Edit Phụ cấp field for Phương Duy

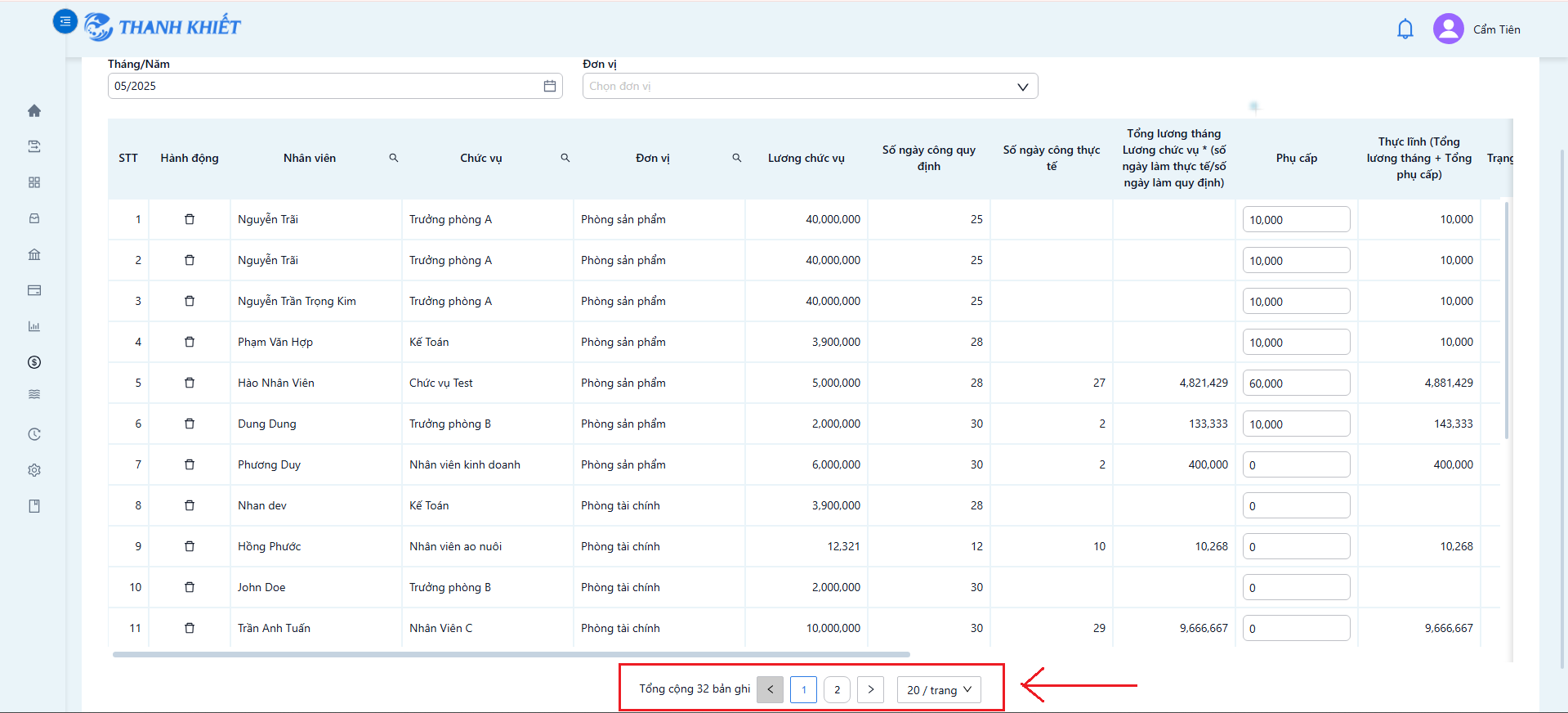pos(1296,464)
